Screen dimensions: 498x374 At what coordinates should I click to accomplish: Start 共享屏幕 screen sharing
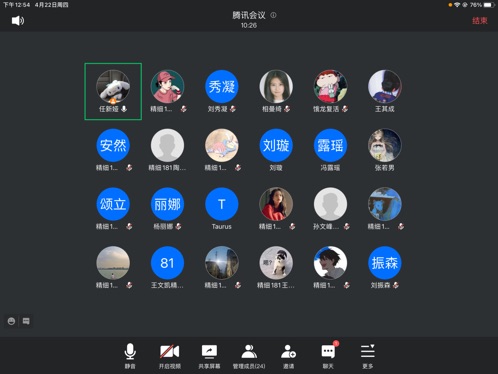pos(209,356)
